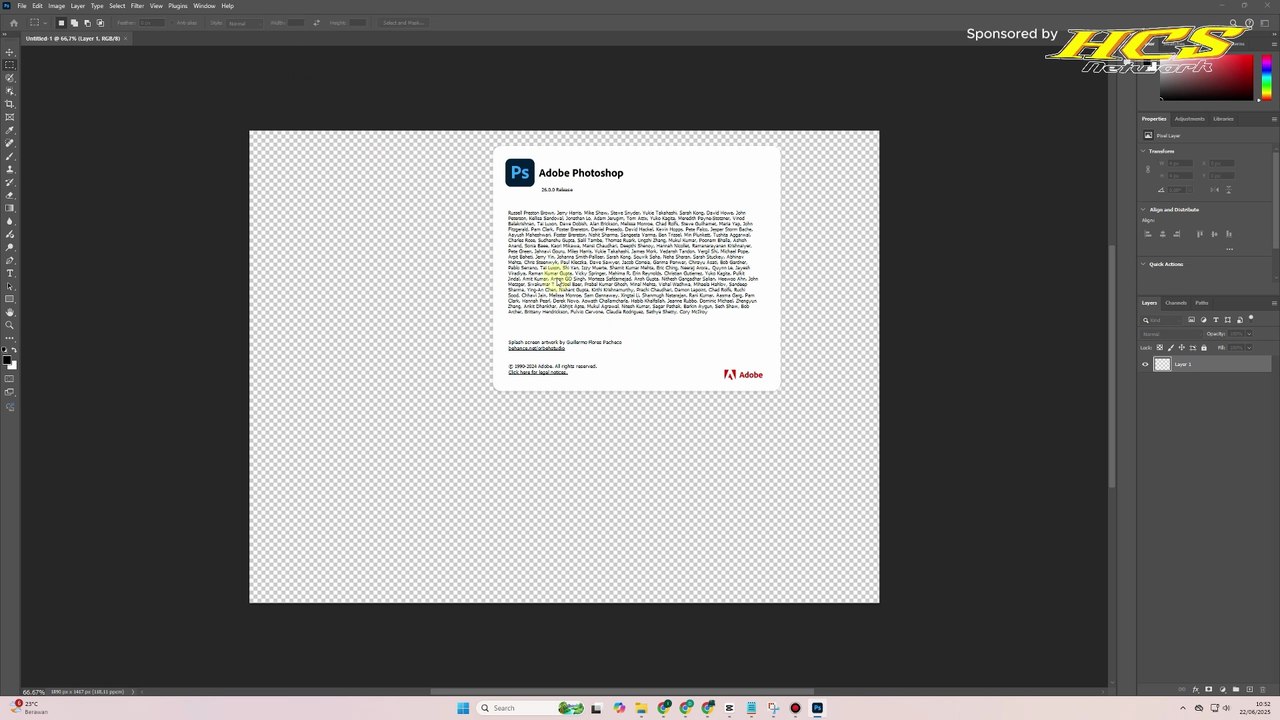Click the Photoshop icon in the taskbar
The height and width of the screenshot is (720, 1280).
pyautogui.click(x=817, y=708)
